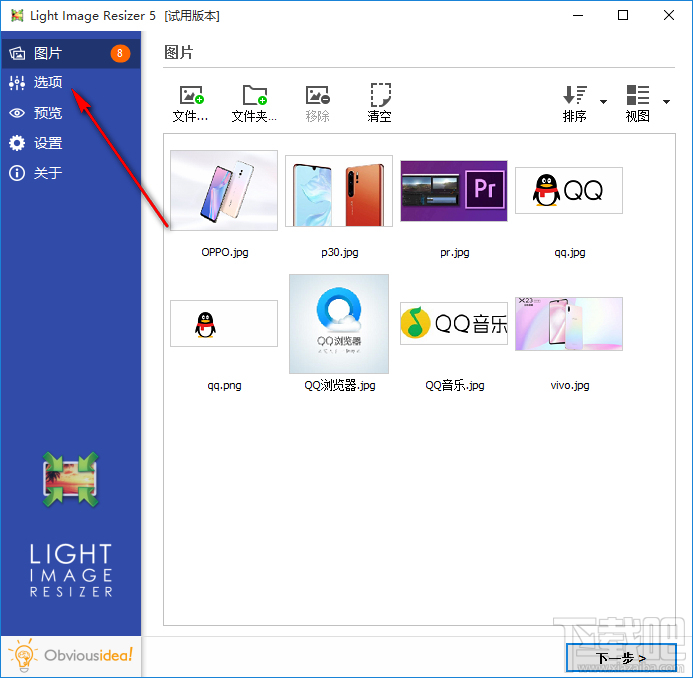Click the 下一步 next button
Image resolution: width=693 pixels, height=678 pixels.
pos(621,658)
